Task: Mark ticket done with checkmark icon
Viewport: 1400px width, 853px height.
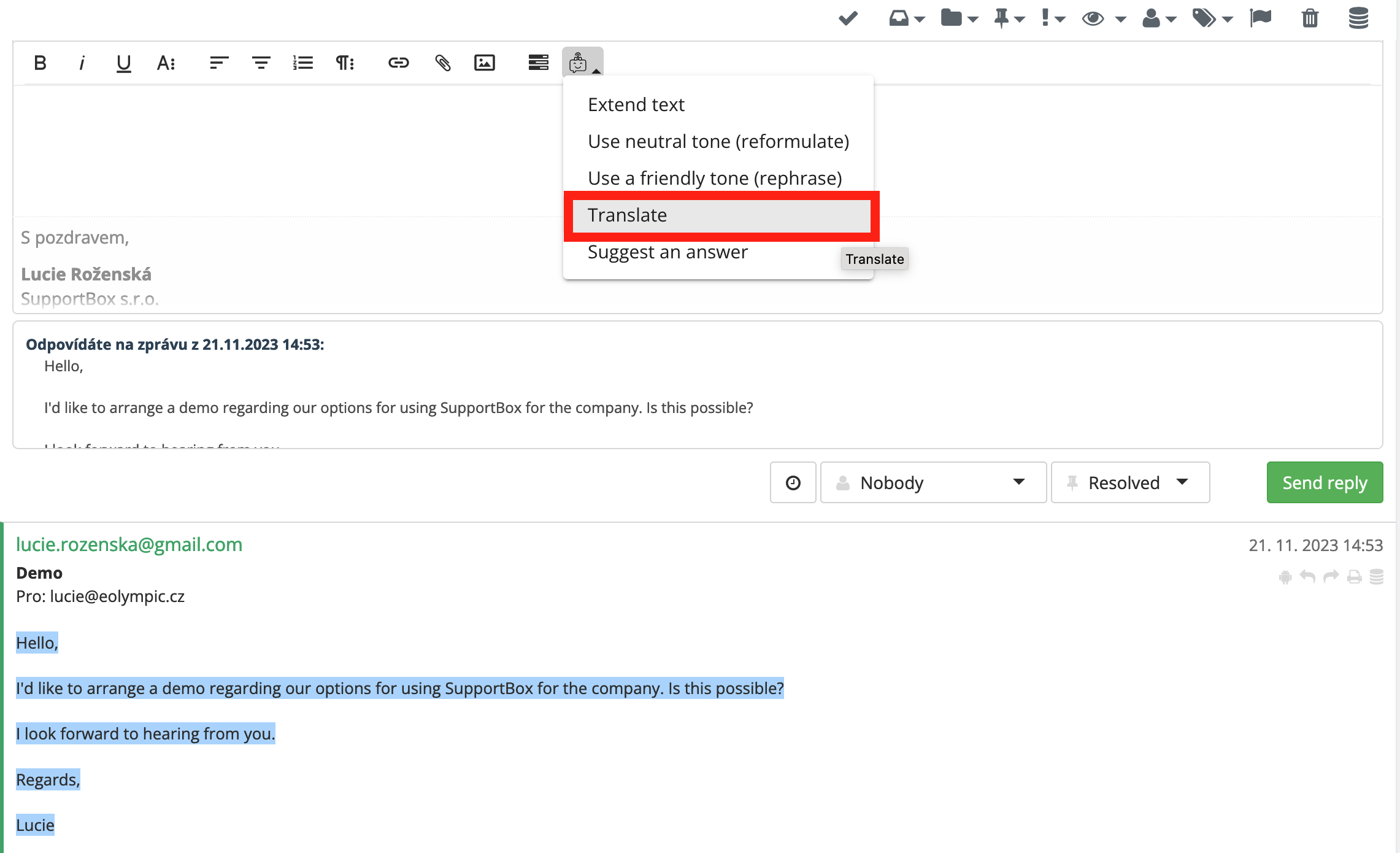Action: click(848, 18)
